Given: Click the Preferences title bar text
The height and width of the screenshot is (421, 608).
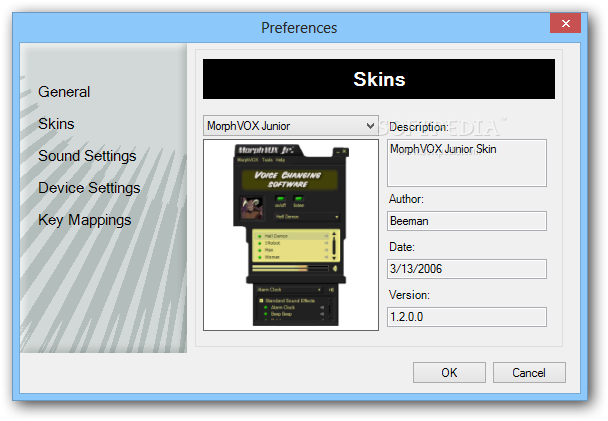Looking at the screenshot, I should [x=299, y=28].
